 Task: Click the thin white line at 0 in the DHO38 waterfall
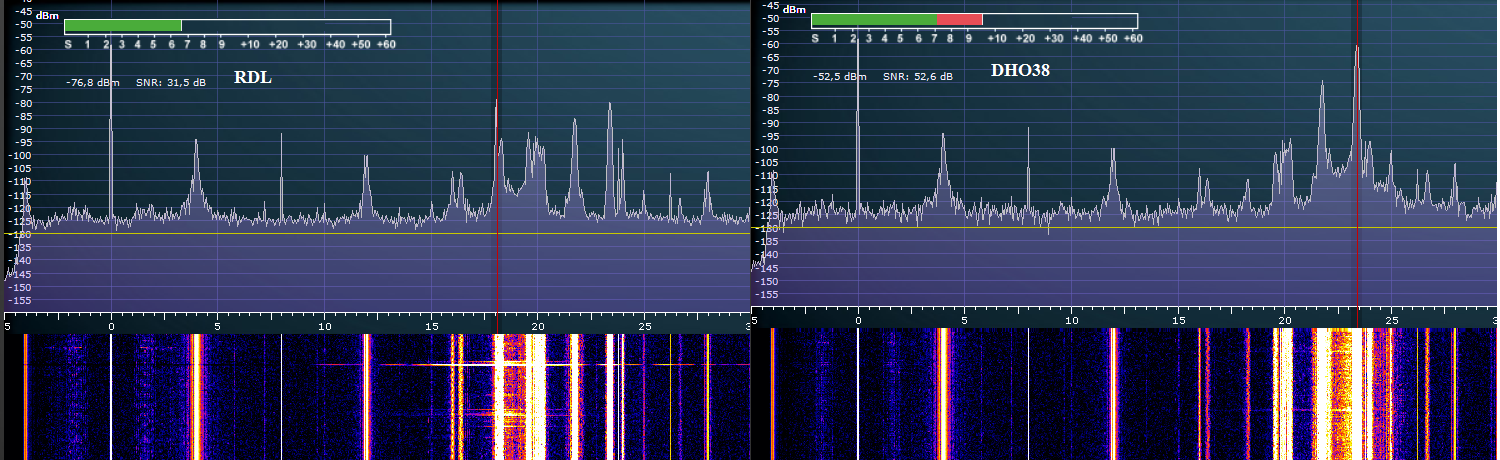coord(858,395)
